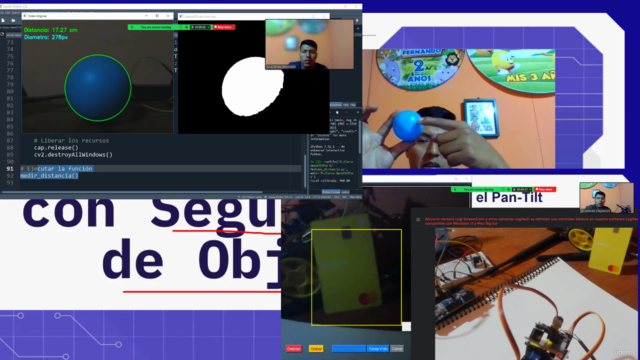Click the new file icon in Spyder toolbar

pyautogui.click(x=3, y=20)
